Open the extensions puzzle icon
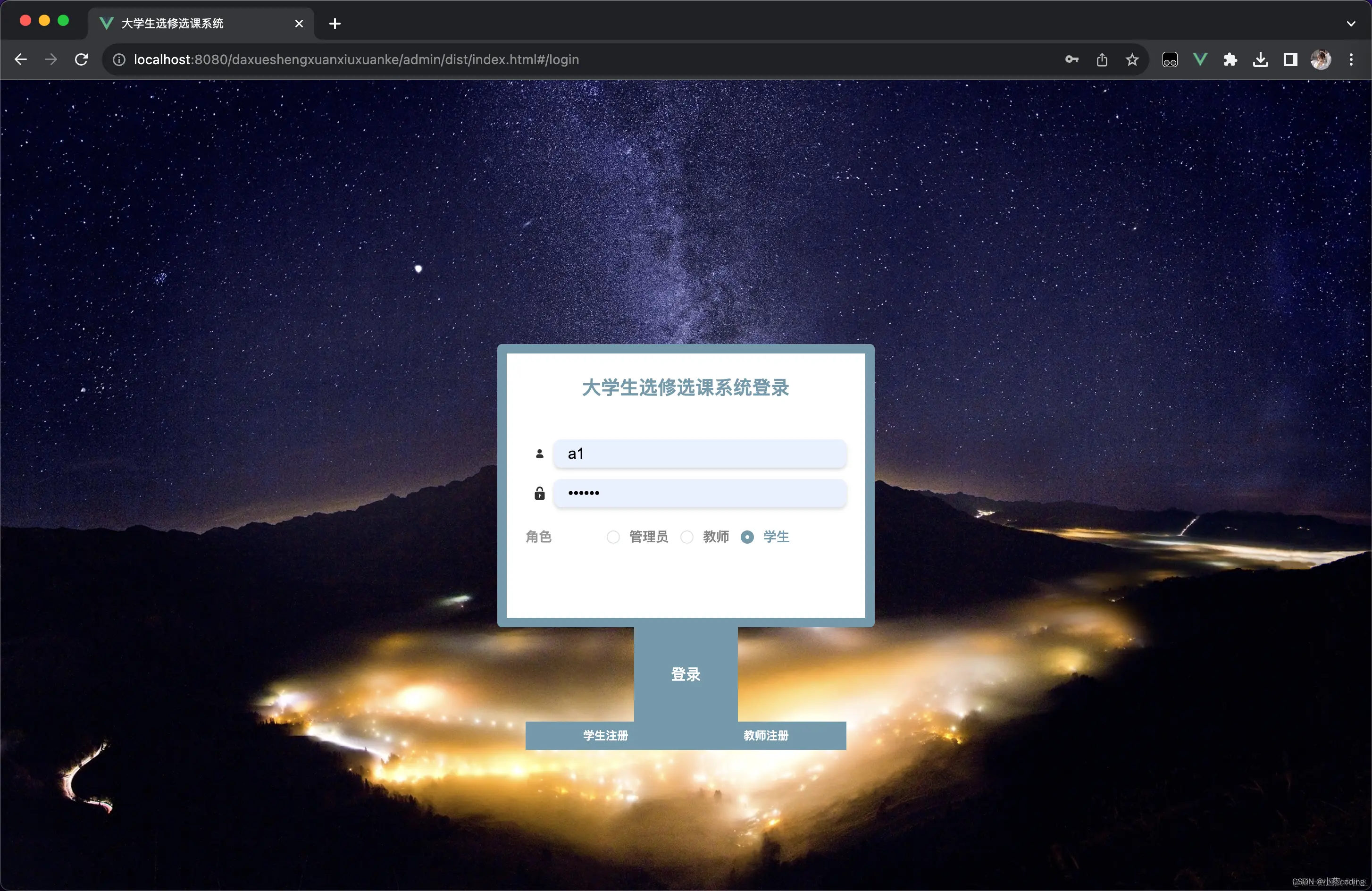 click(x=1230, y=59)
